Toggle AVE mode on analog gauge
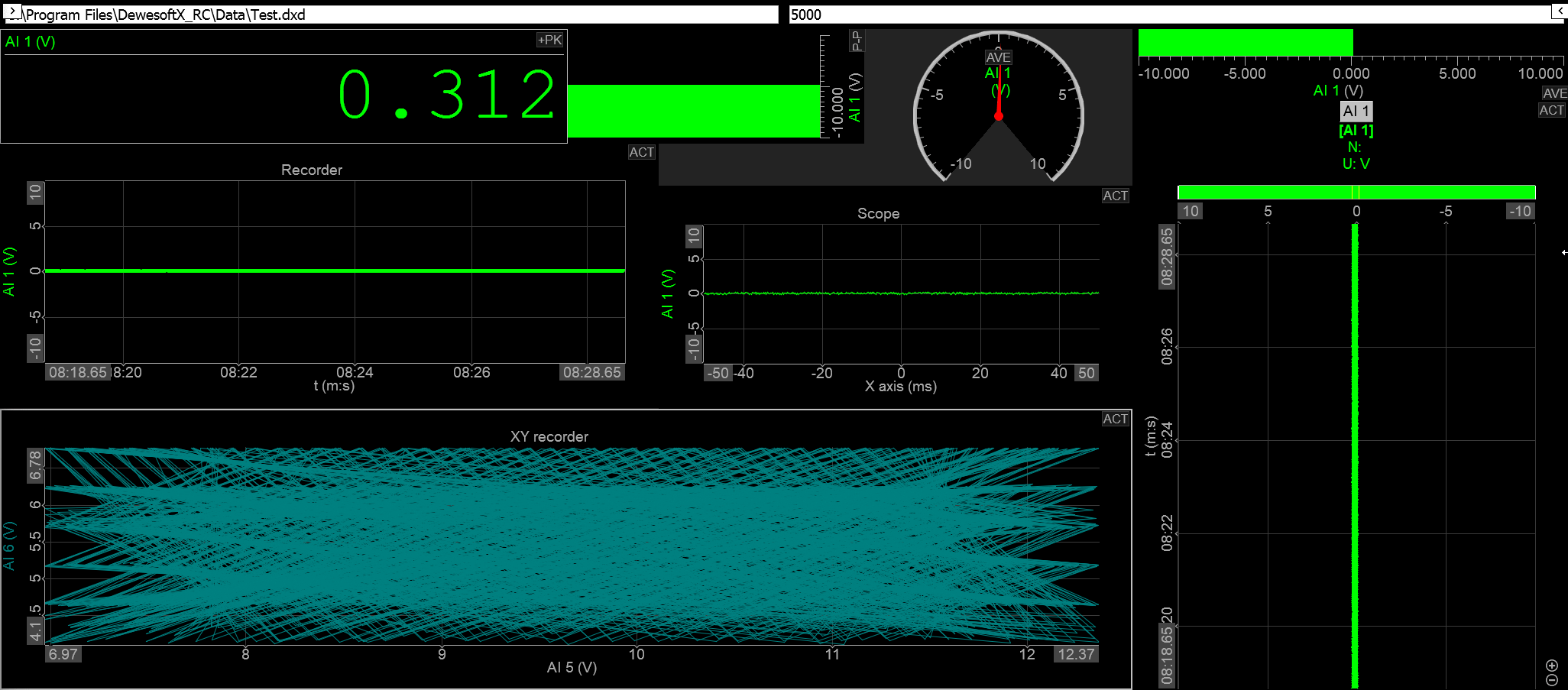Screen dimensions: 1568x690 [998, 57]
